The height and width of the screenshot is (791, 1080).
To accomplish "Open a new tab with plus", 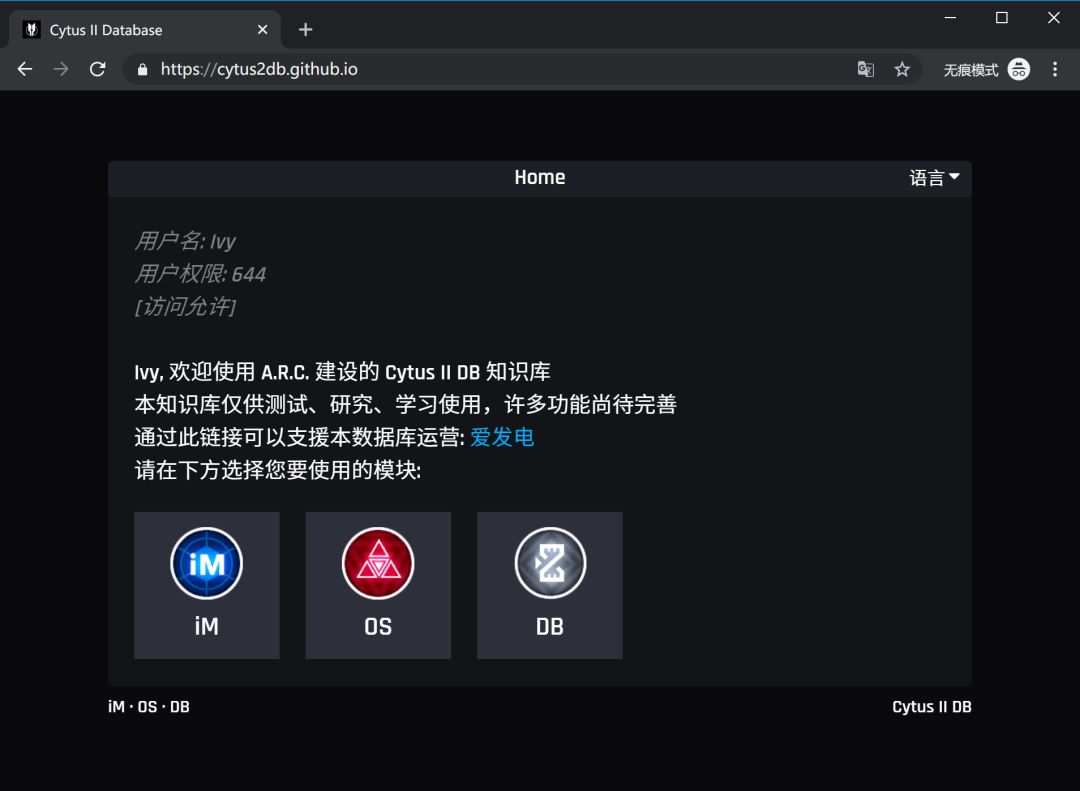I will pos(306,30).
